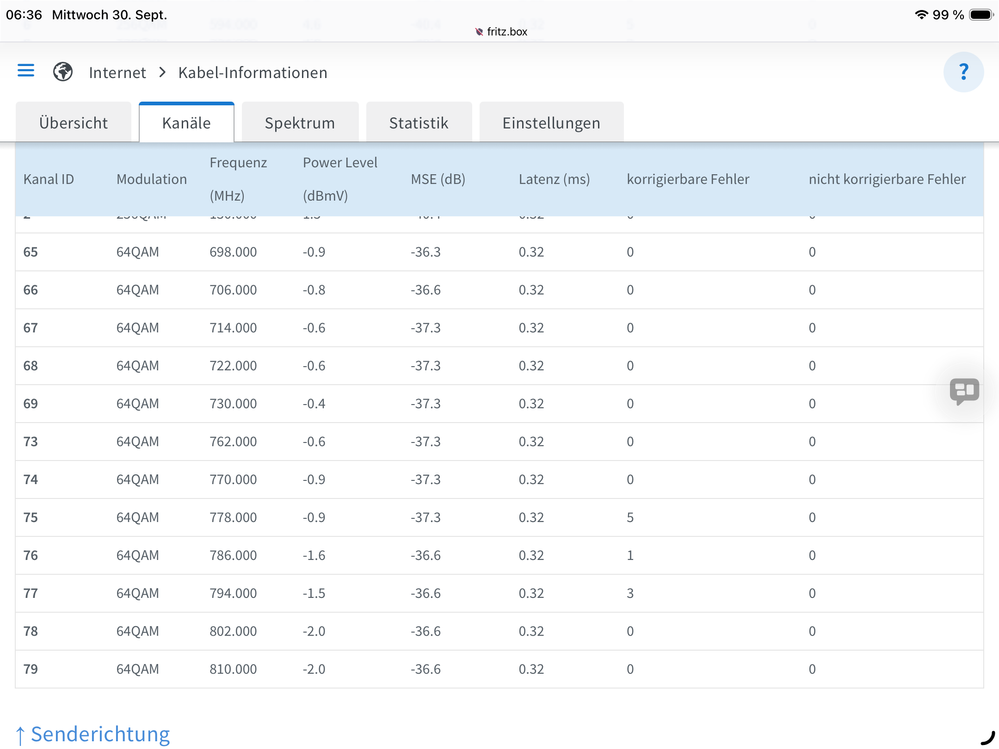999x749 pixels.
Task: Click the Kabel-Informationen breadcrumb
Action: (x=253, y=73)
